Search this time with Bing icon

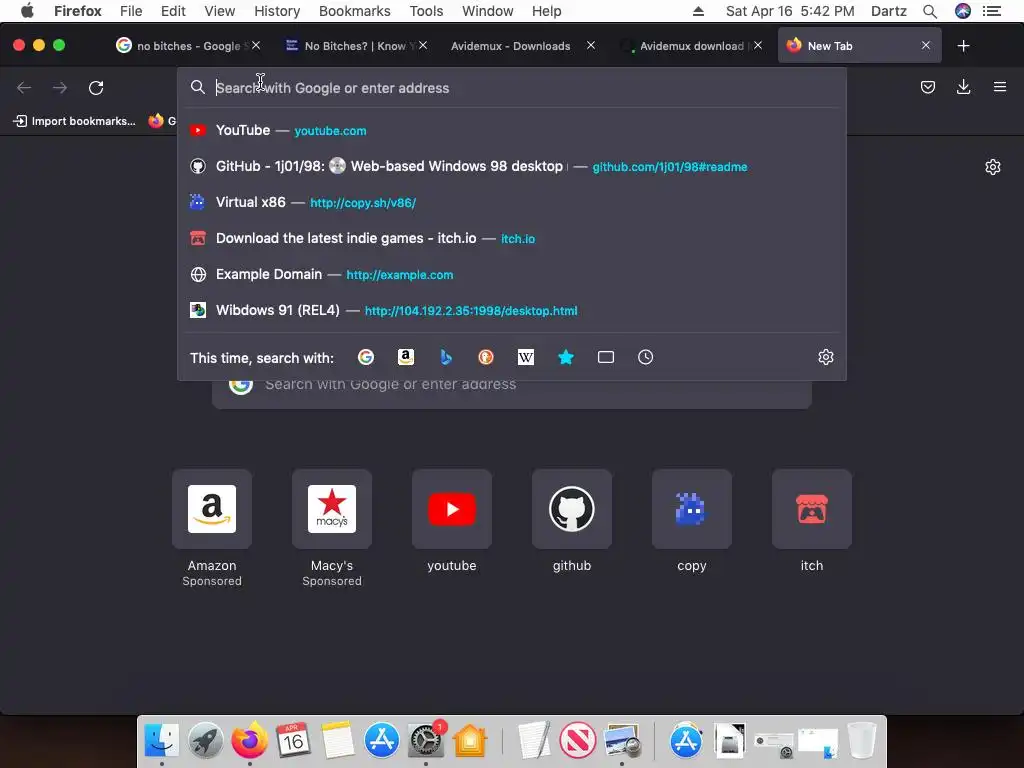tap(446, 357)
